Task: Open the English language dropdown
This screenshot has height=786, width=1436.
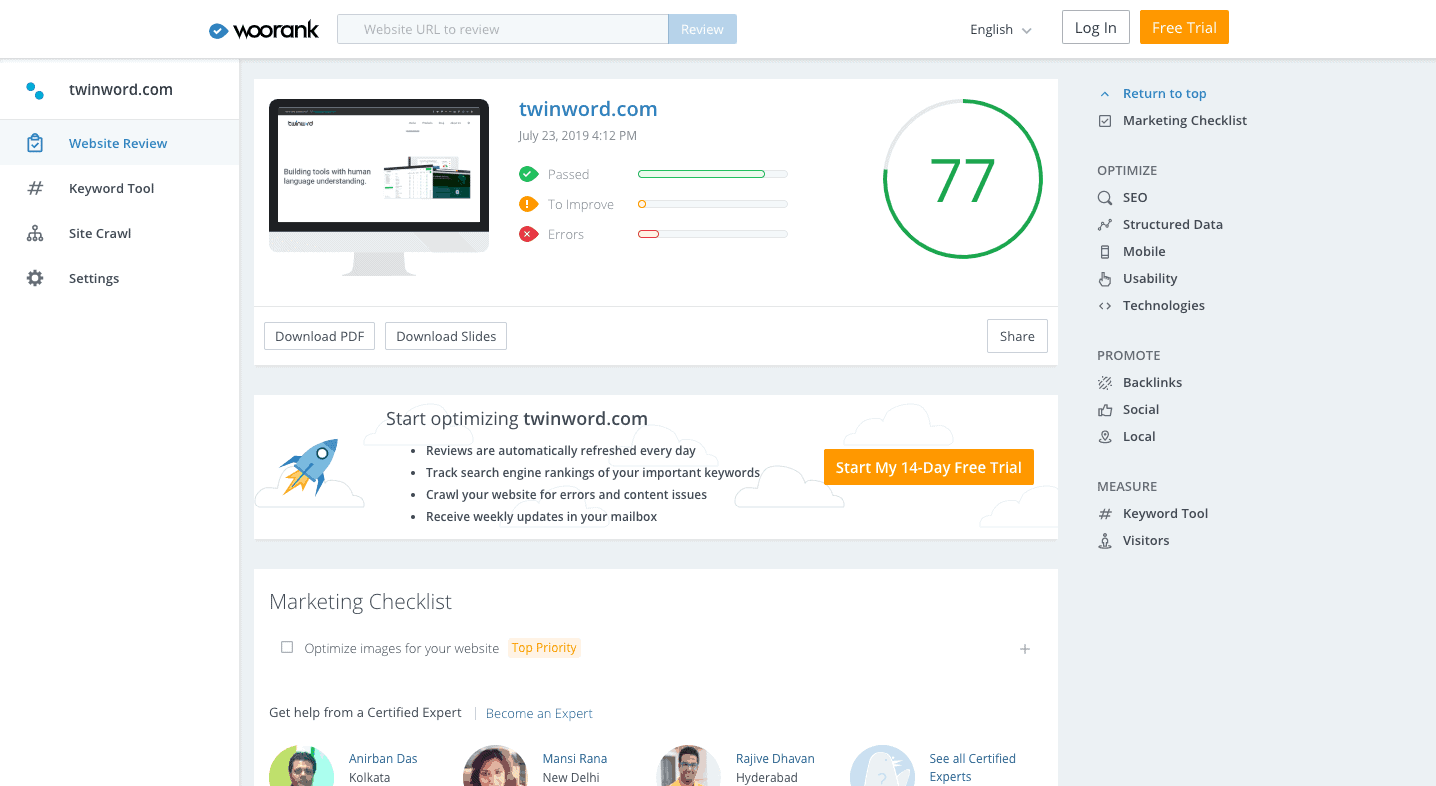Action: (1001, 30)
